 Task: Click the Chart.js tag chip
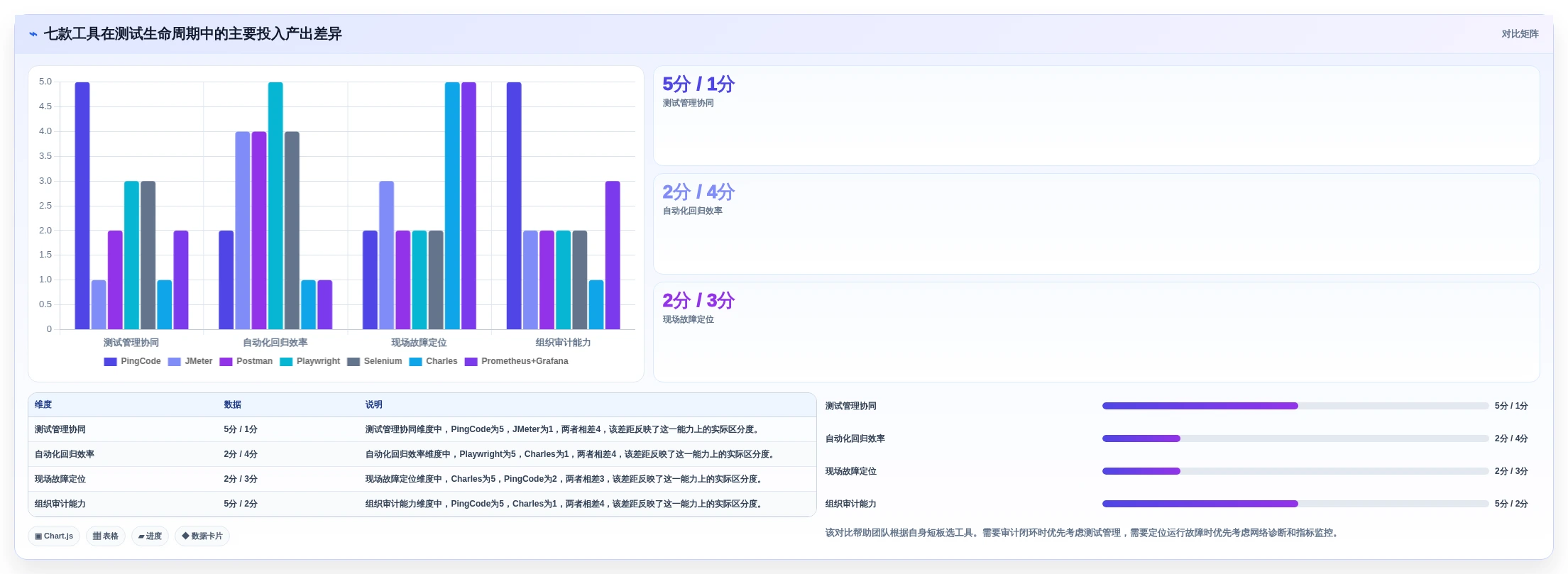pyautogui.click(x=54, y=536)
